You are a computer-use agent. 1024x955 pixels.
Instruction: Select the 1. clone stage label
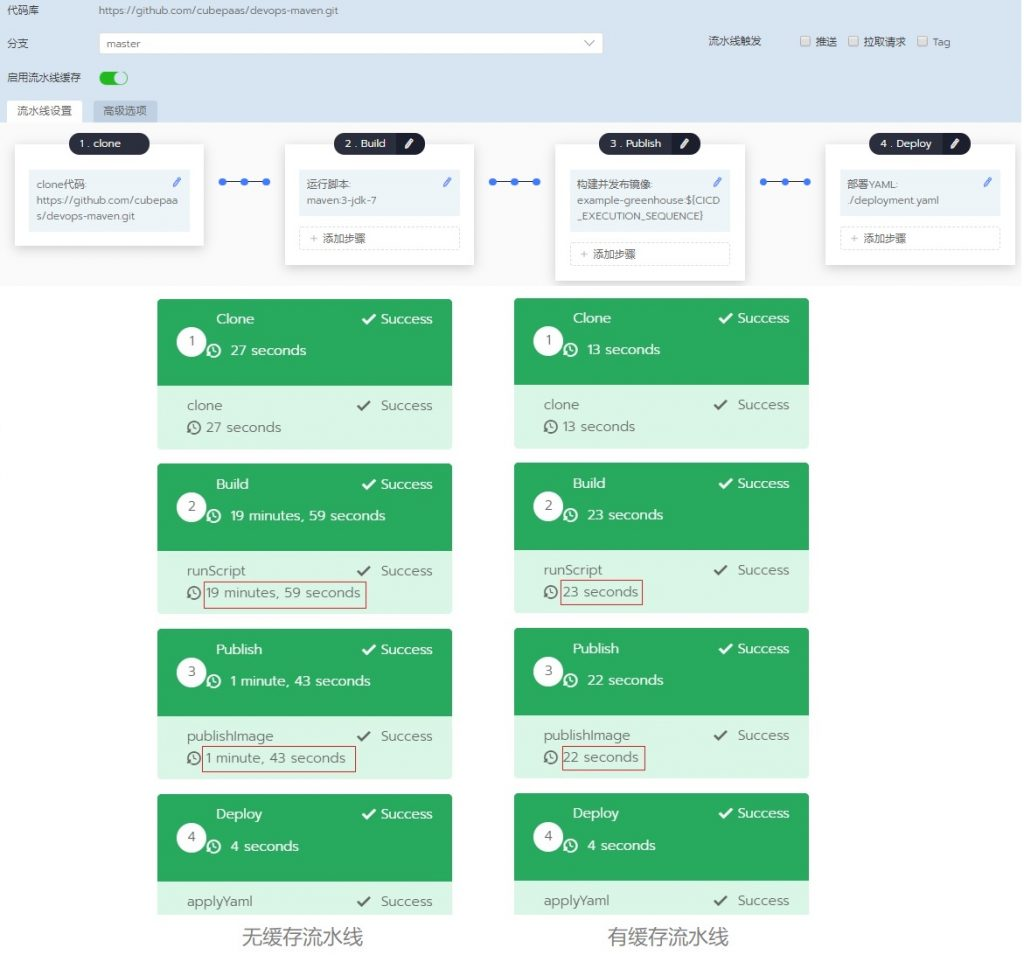pyautogui.click(x=108, y=144)
